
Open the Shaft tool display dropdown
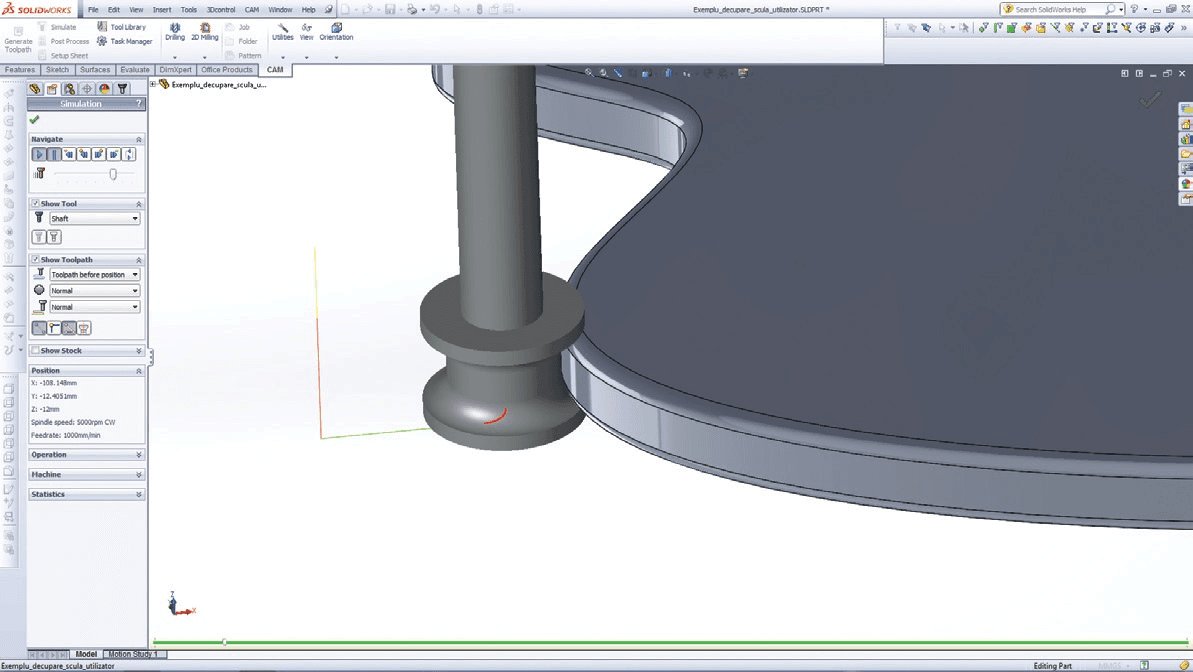pyautogui.click(x=94, y=218)
